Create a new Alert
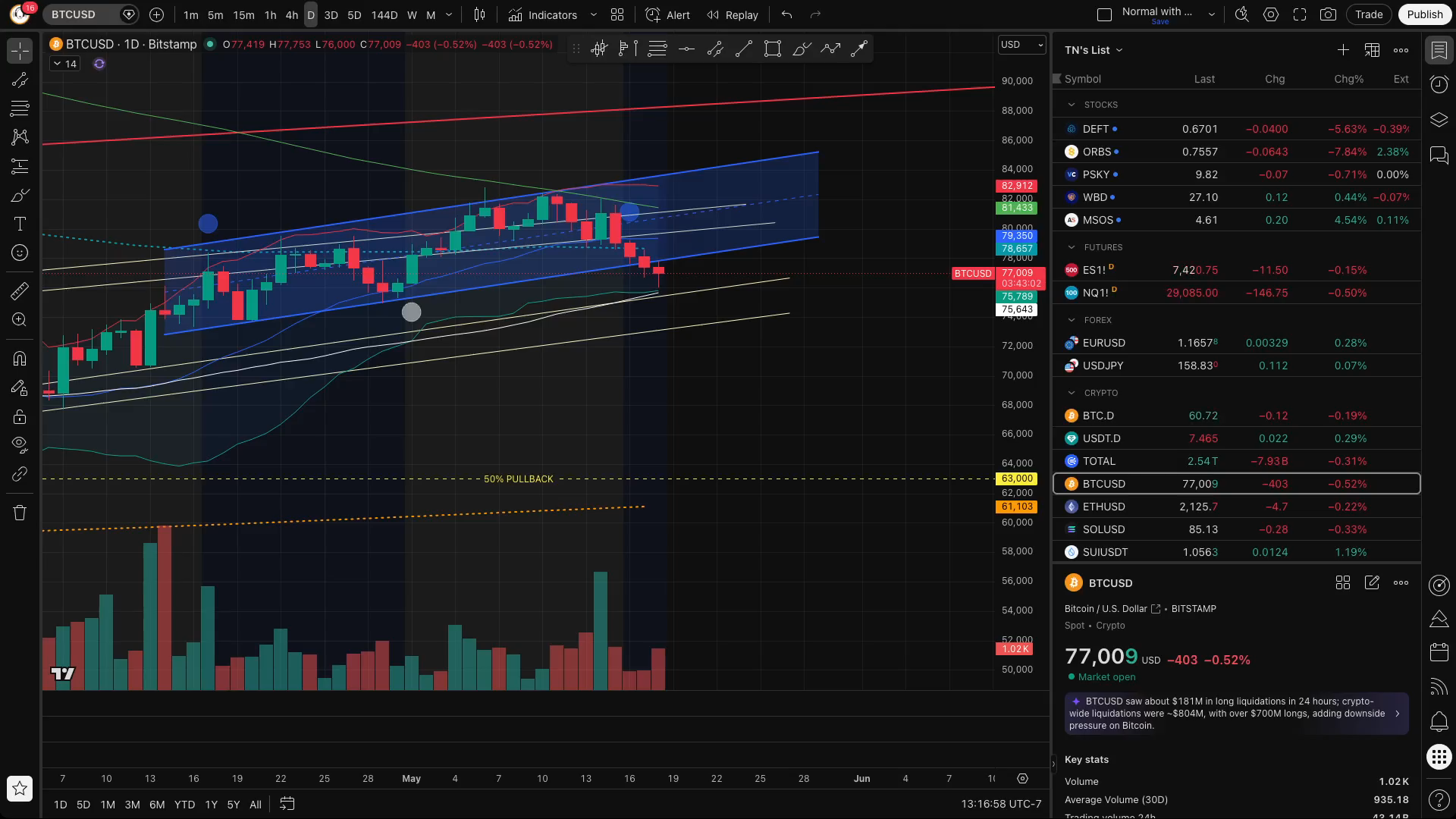This screenshot has height=819, width=1456. pyautogui.click(x=667, y=14)
